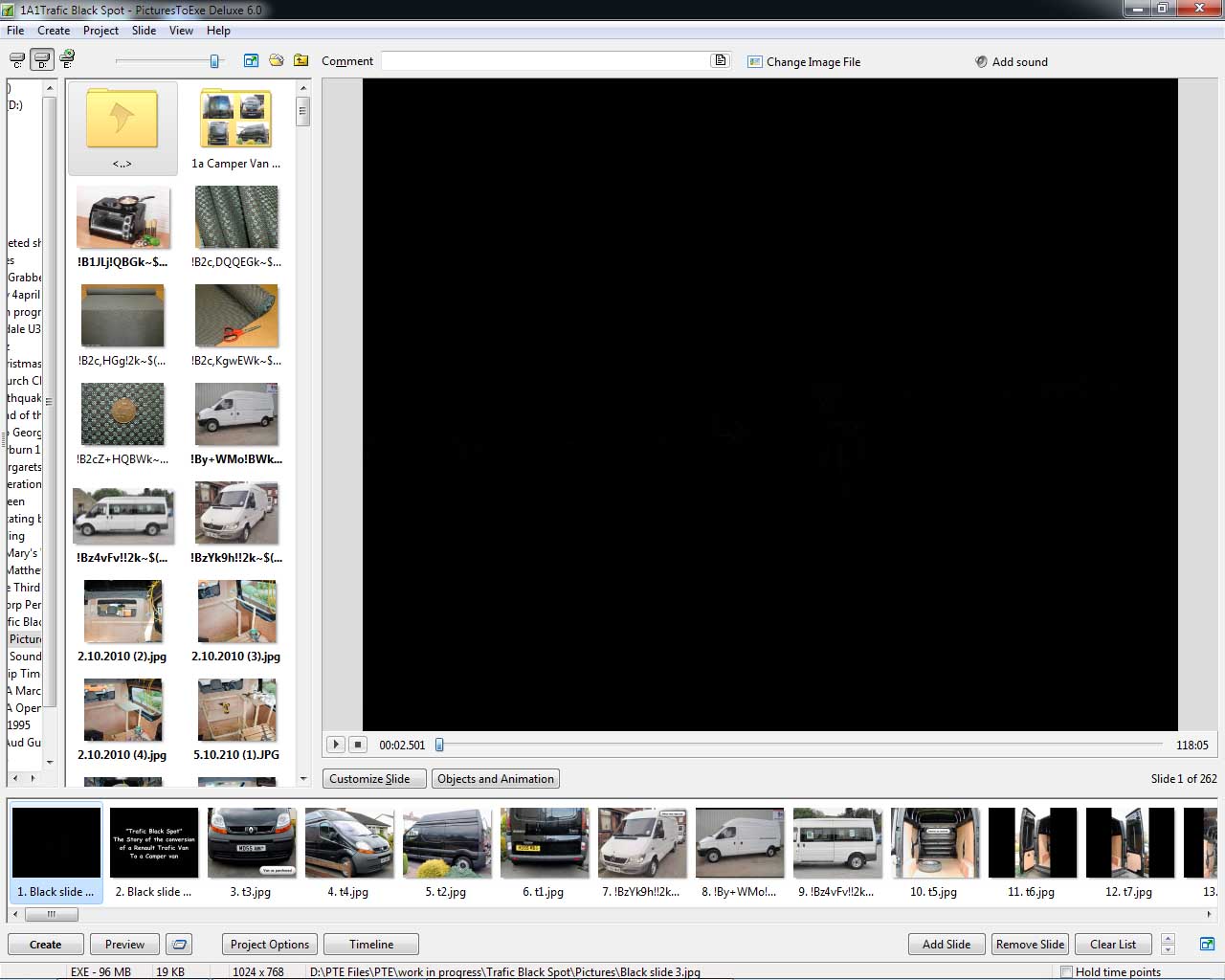Click the open folder icon in toolbar

click(277, 60)
